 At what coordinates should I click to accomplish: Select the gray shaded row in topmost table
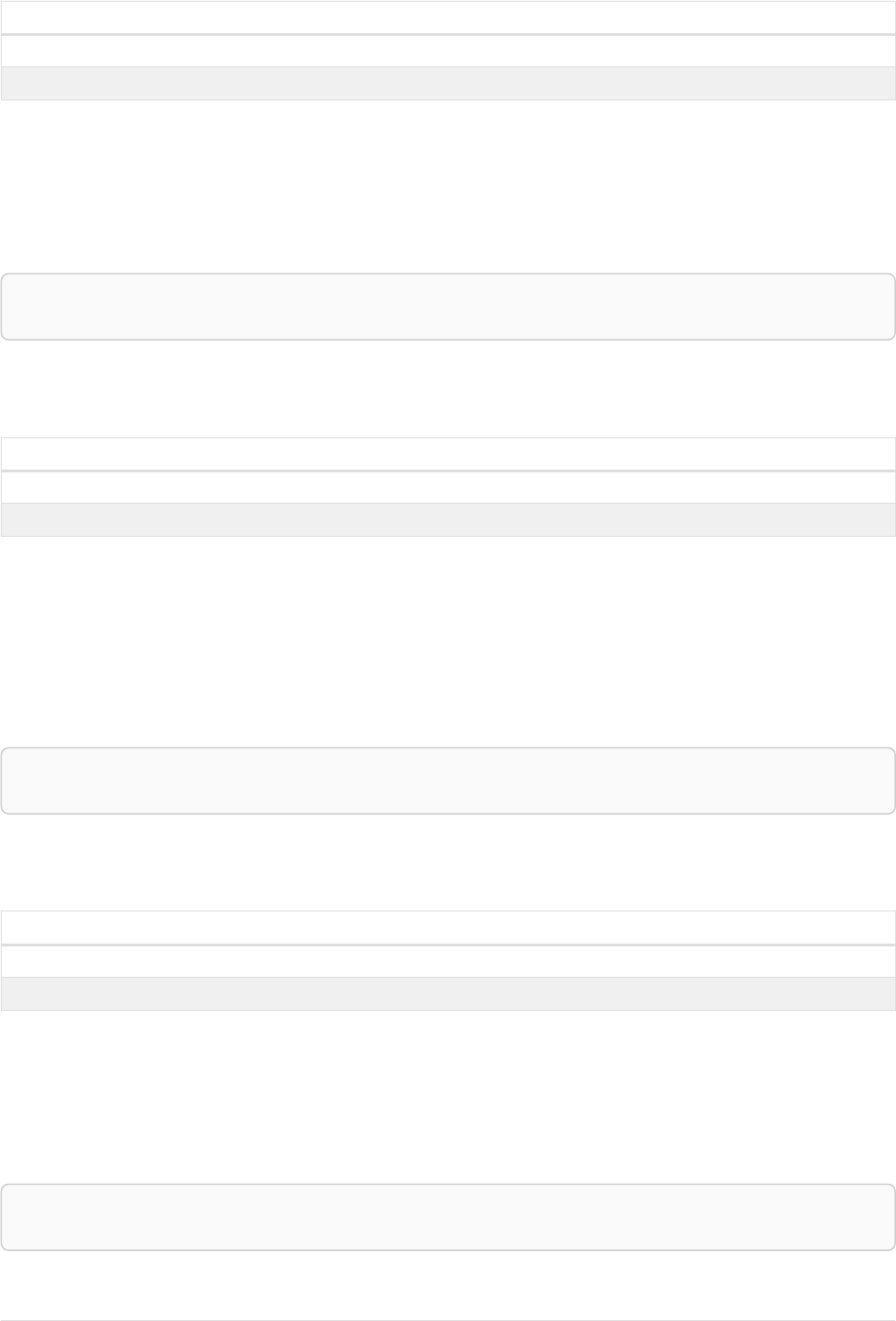pyautogui.click(x=448, y=83)
